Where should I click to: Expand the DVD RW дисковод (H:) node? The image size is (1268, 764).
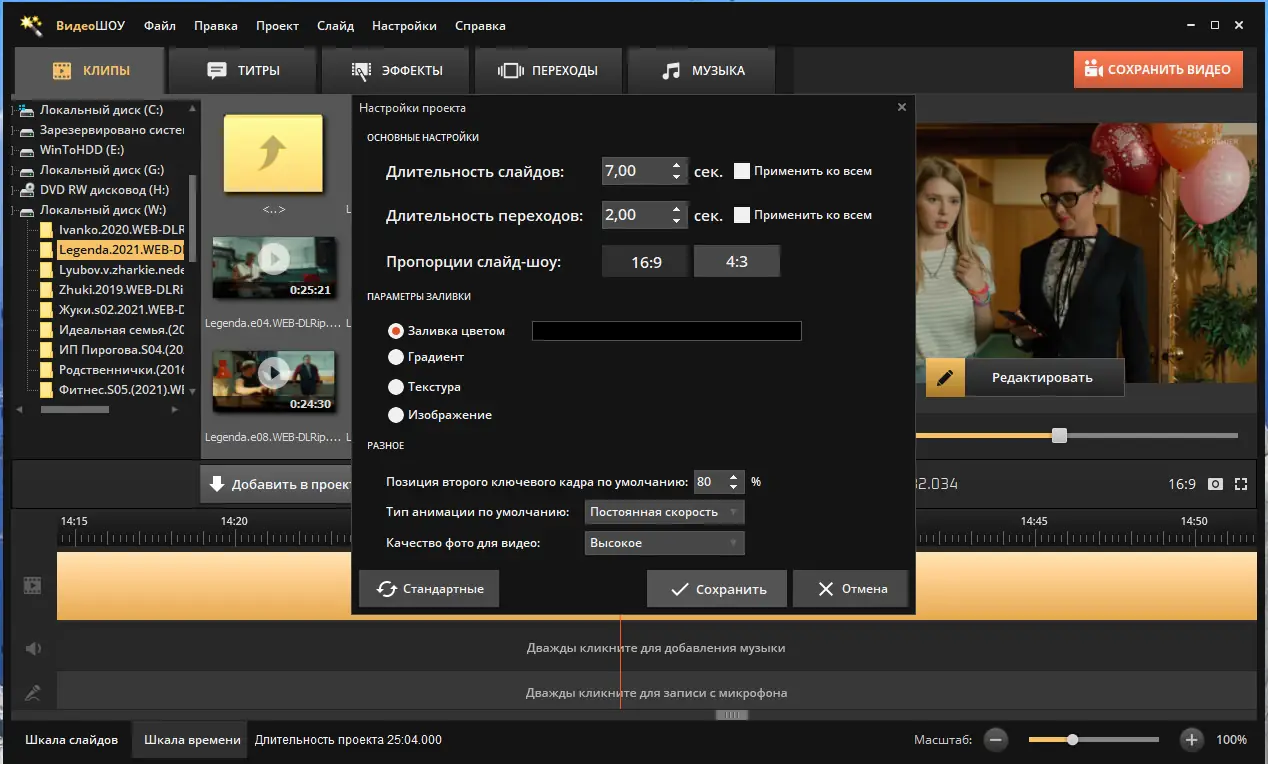[12, 190]
